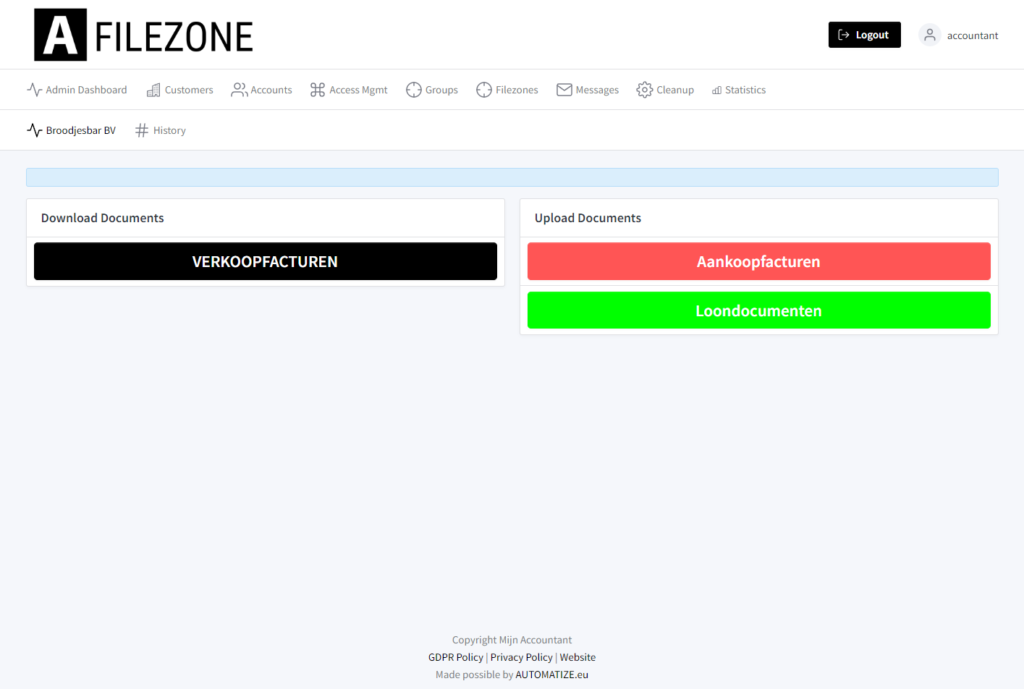
Task: Click the red Aankoopfacturen upload button
Action: click(759, 261)
